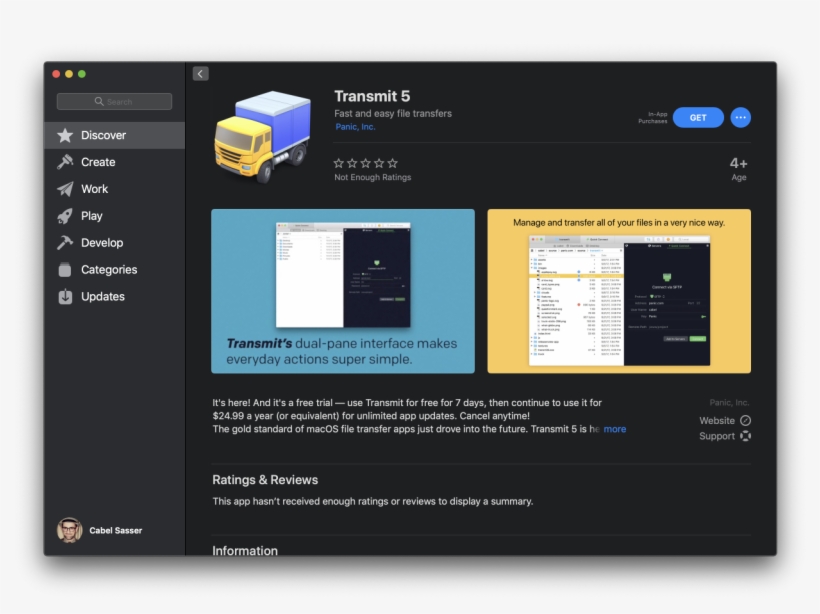Open the Categories grid icon

click(63, 269)
